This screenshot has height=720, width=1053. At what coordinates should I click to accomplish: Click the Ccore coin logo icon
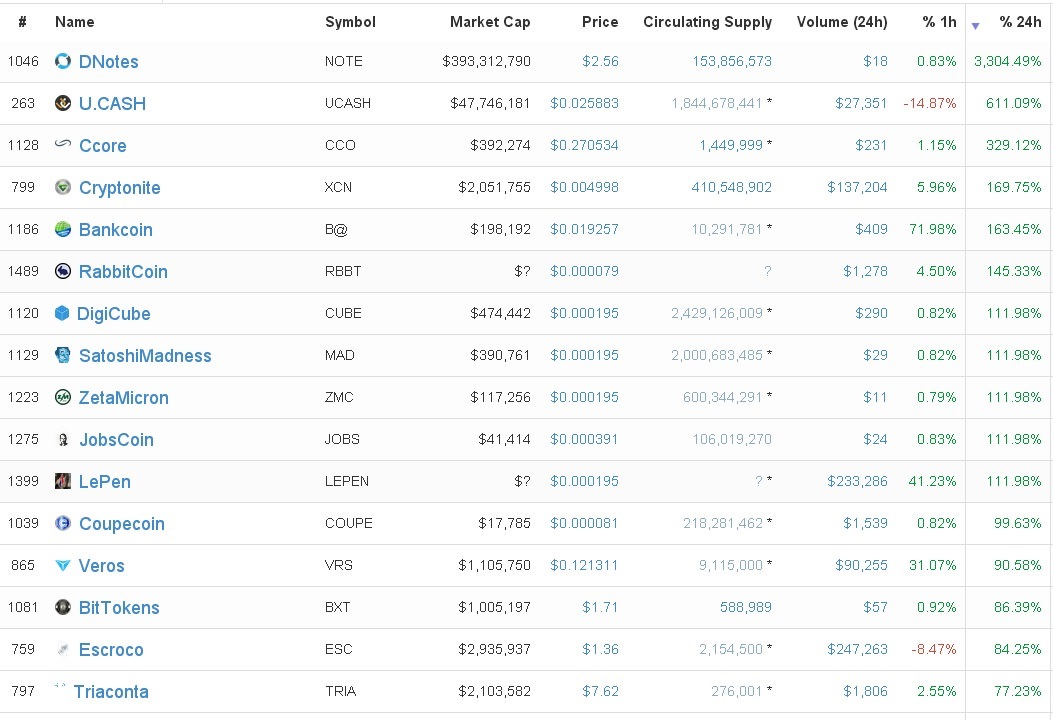[62, 143]
